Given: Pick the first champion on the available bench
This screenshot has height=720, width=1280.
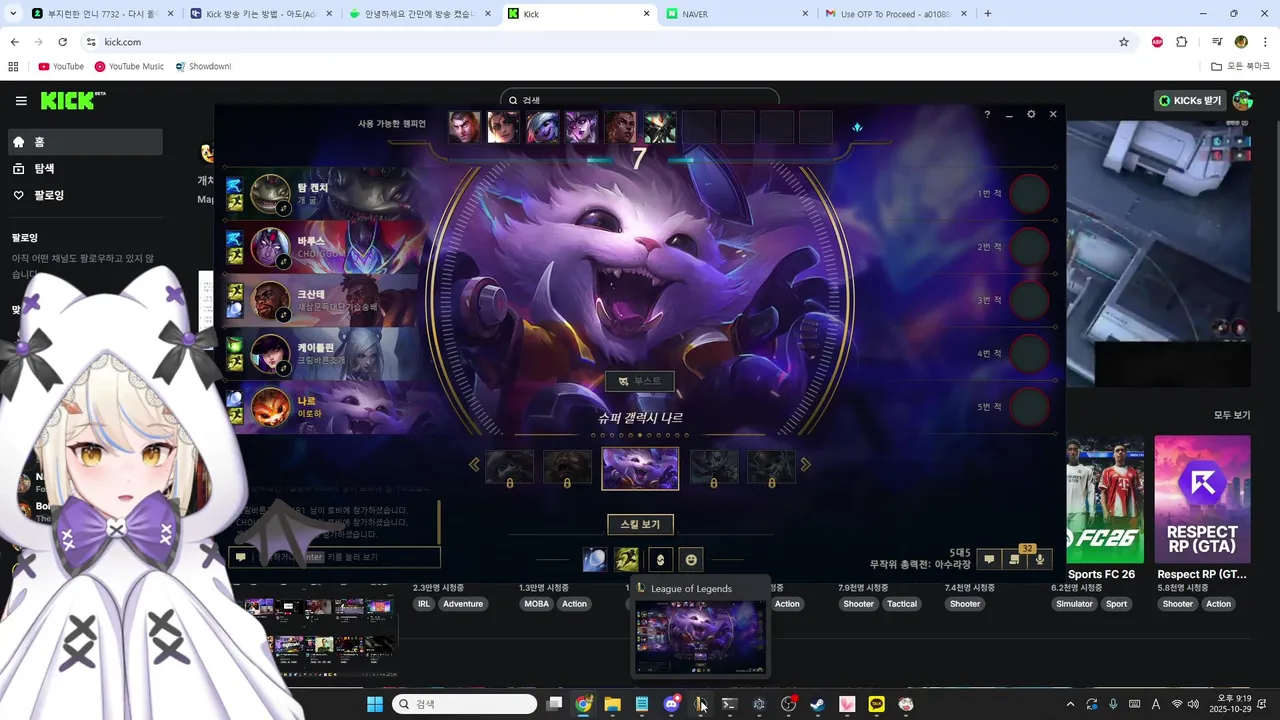Looking at the screenshot, I should (464, 127).
